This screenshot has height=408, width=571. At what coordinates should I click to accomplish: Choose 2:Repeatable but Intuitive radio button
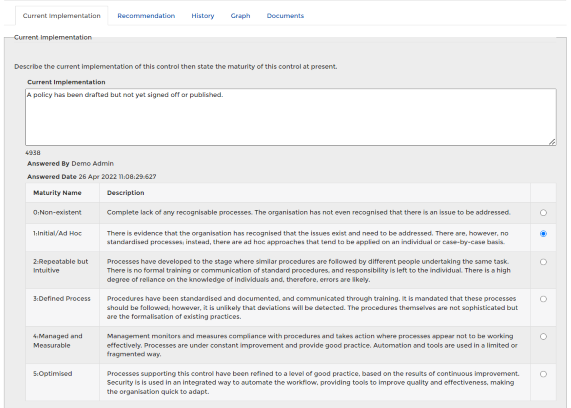pyautogui.click(x=543, y=262)
